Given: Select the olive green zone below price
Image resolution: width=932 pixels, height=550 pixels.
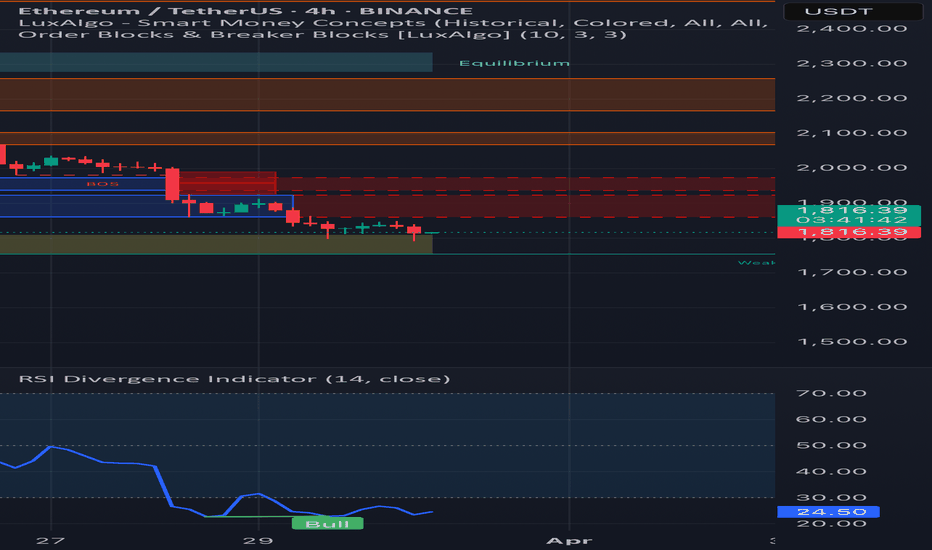Looking at the screenshot, I should click(x=216, y=244).
